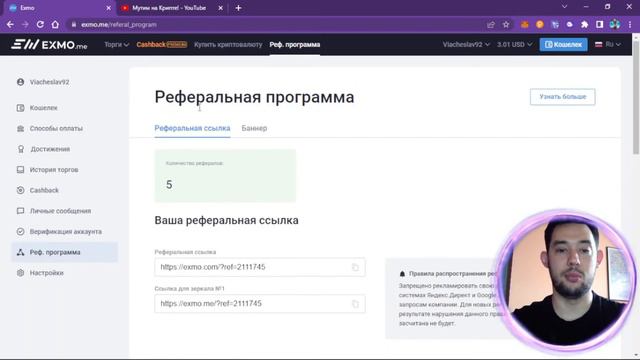Copy the exmo.me mirror referral link

click(355, 304)
